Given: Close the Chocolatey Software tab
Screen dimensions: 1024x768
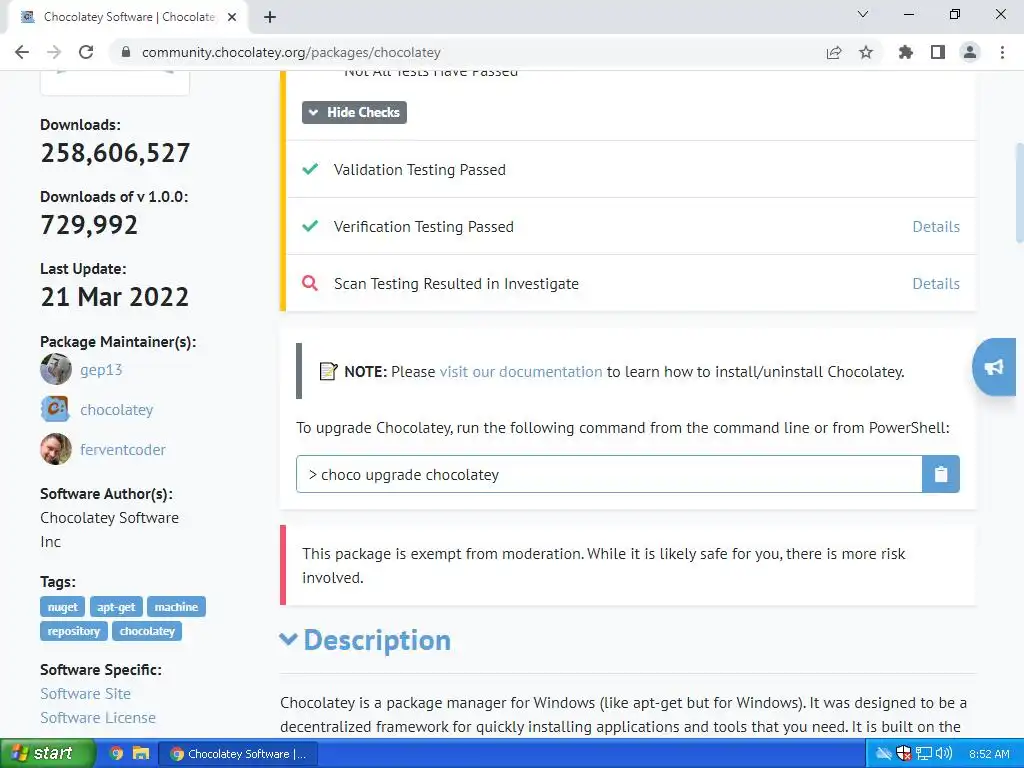Looking at the screenshot, I should [232, 17].
